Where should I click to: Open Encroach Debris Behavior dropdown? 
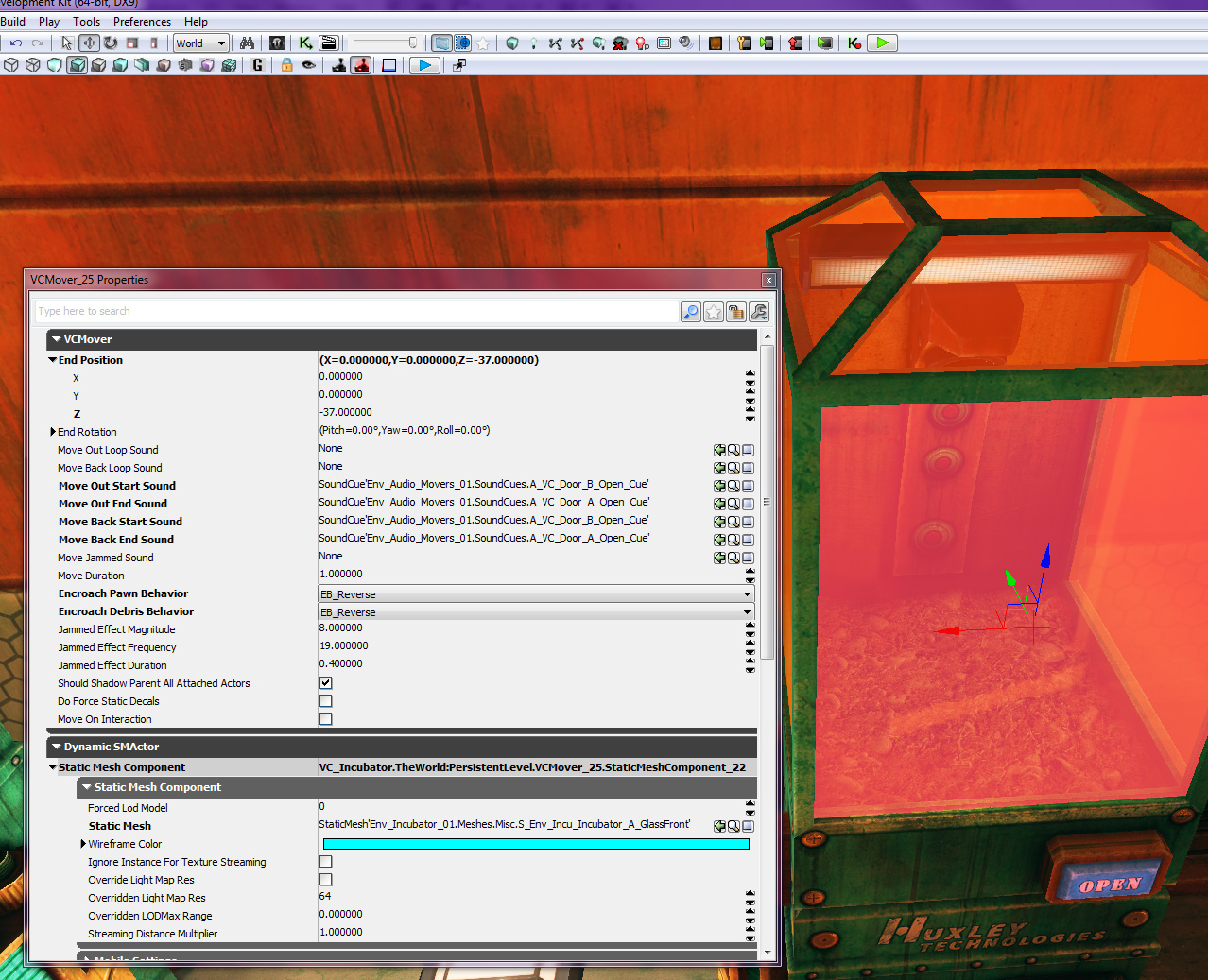click(536, 612)
